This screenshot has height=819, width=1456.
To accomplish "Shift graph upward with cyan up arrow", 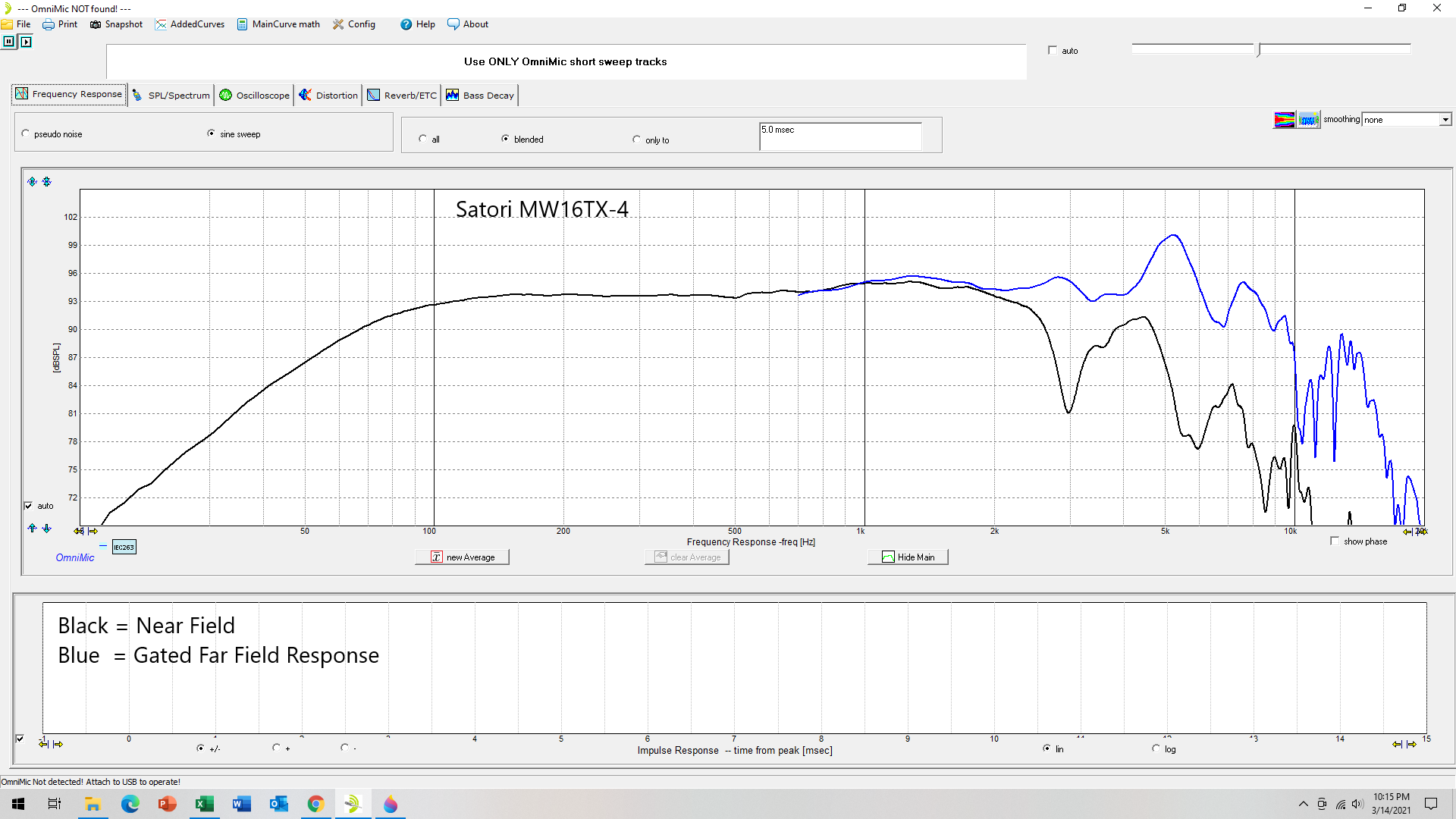I will pos(32,528).
